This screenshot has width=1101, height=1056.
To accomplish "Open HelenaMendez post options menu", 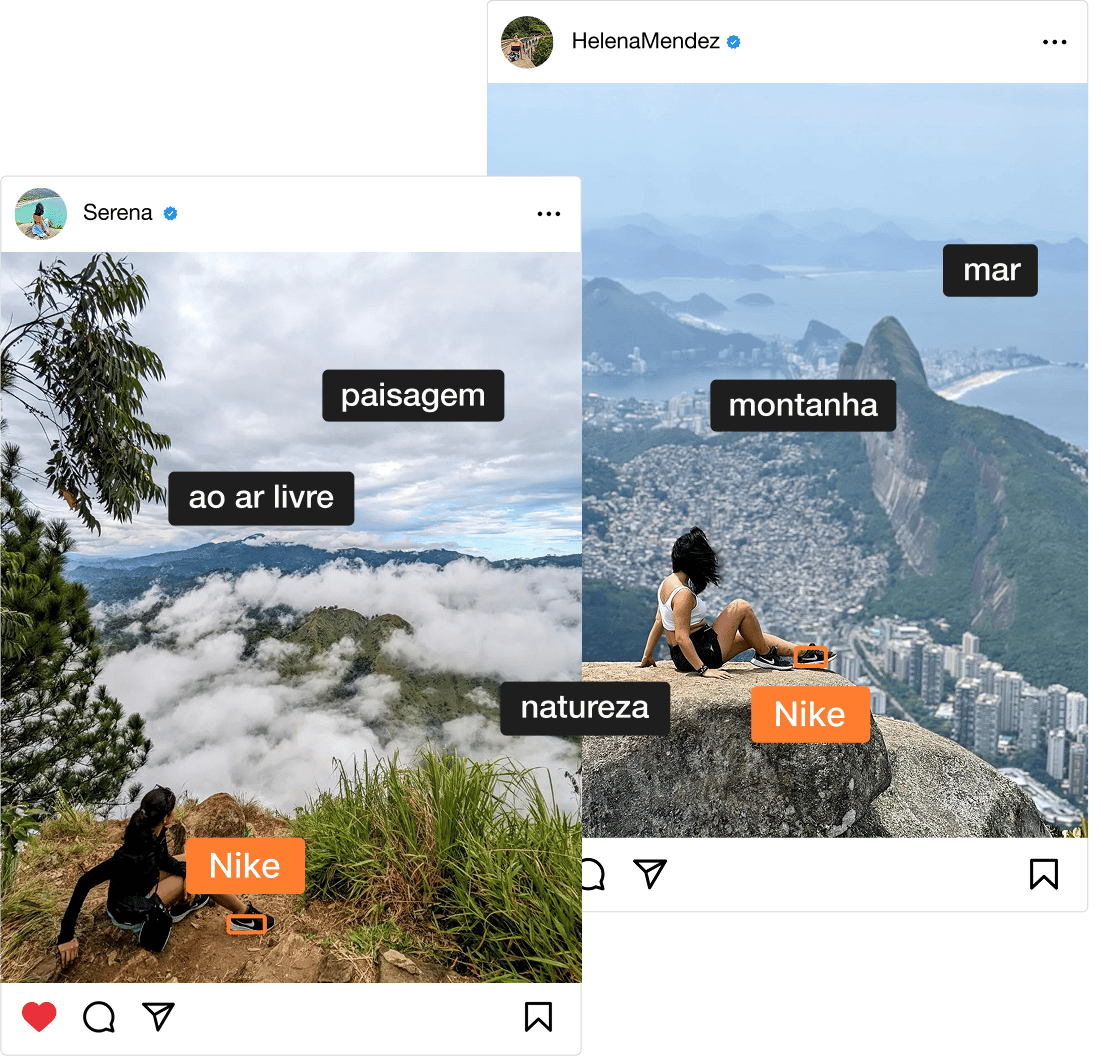I will click(x=1055, y=42).
